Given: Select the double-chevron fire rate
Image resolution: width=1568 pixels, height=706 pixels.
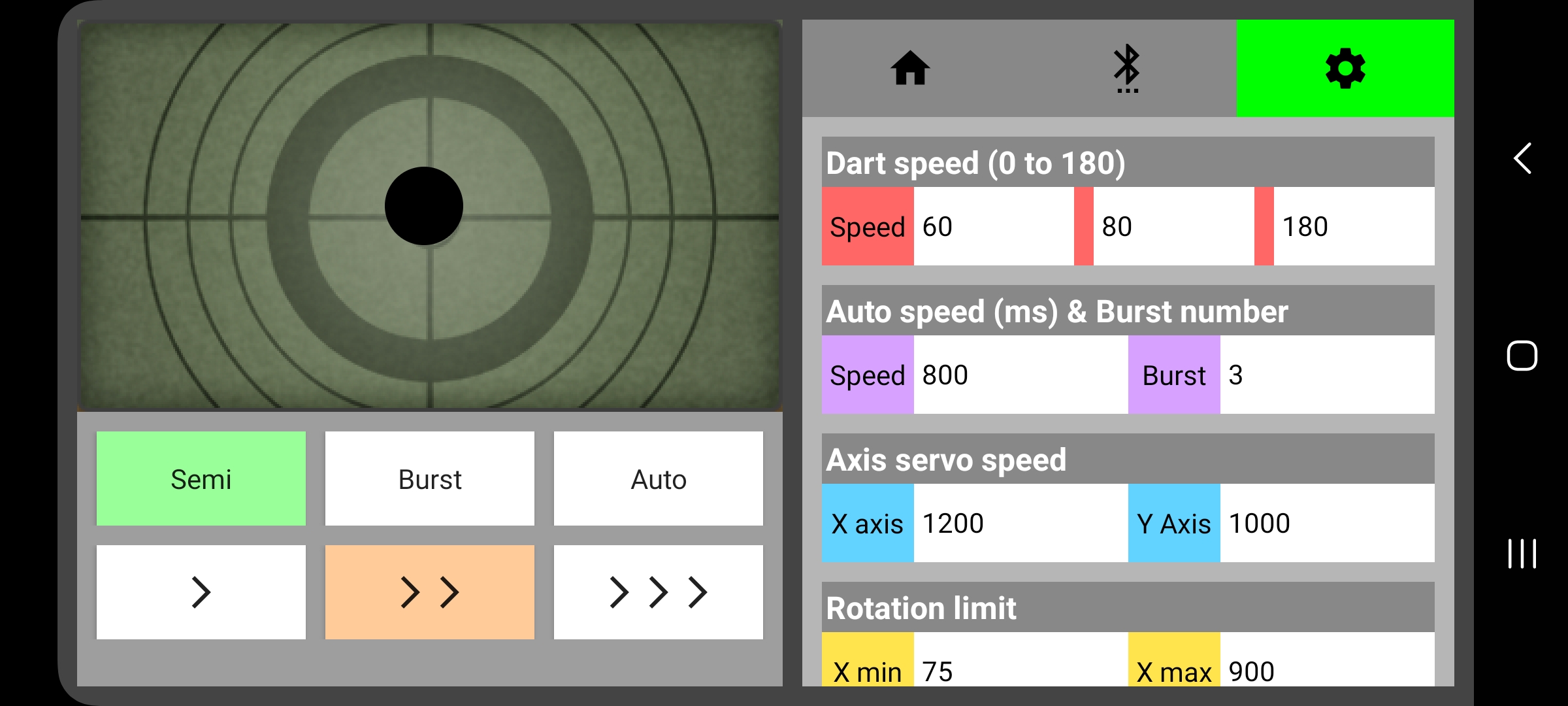Looking at the screenshot, I should (x=429, y=592).
